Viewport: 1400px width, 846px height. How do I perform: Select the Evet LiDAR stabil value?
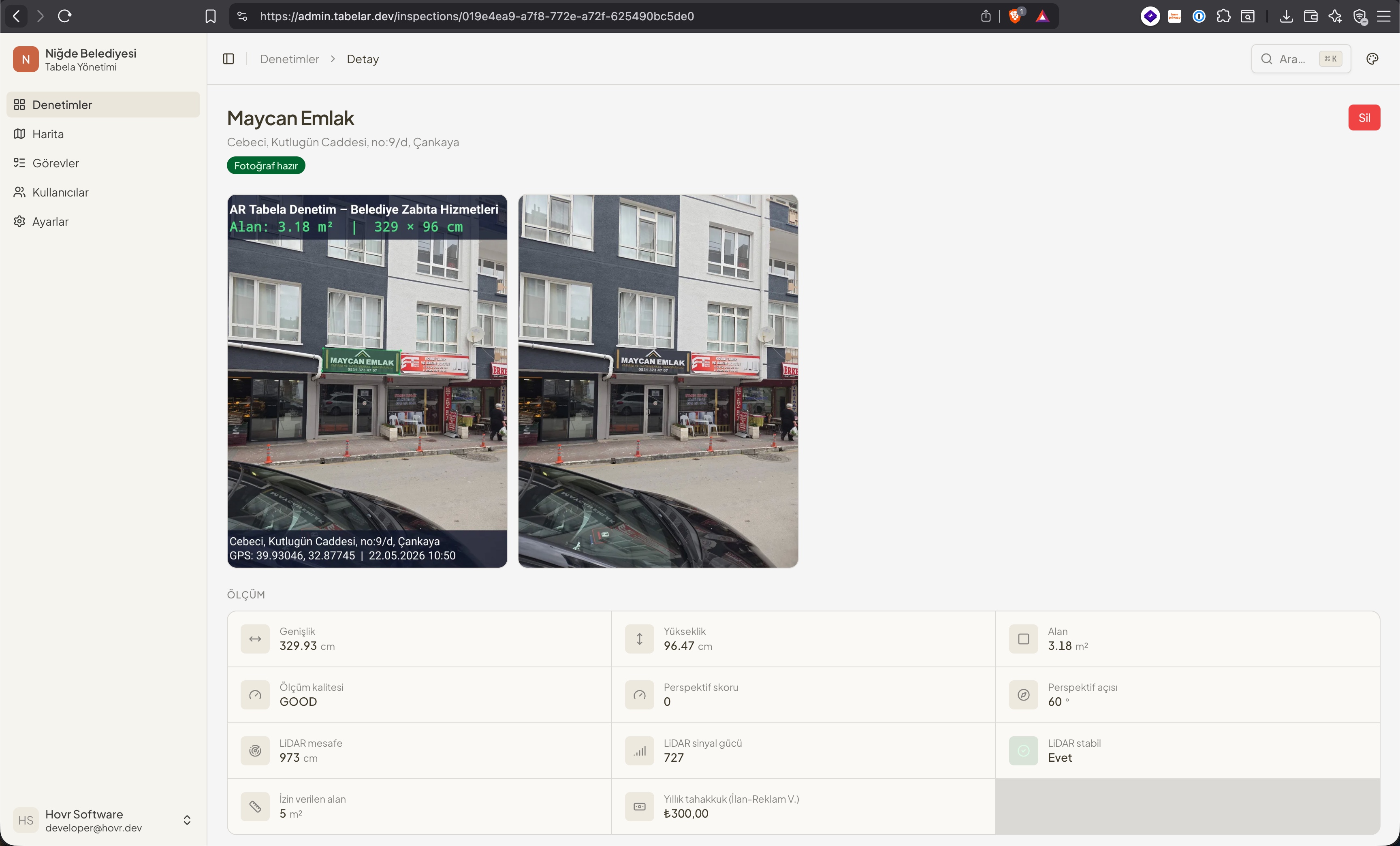[x=1060, y=758]
